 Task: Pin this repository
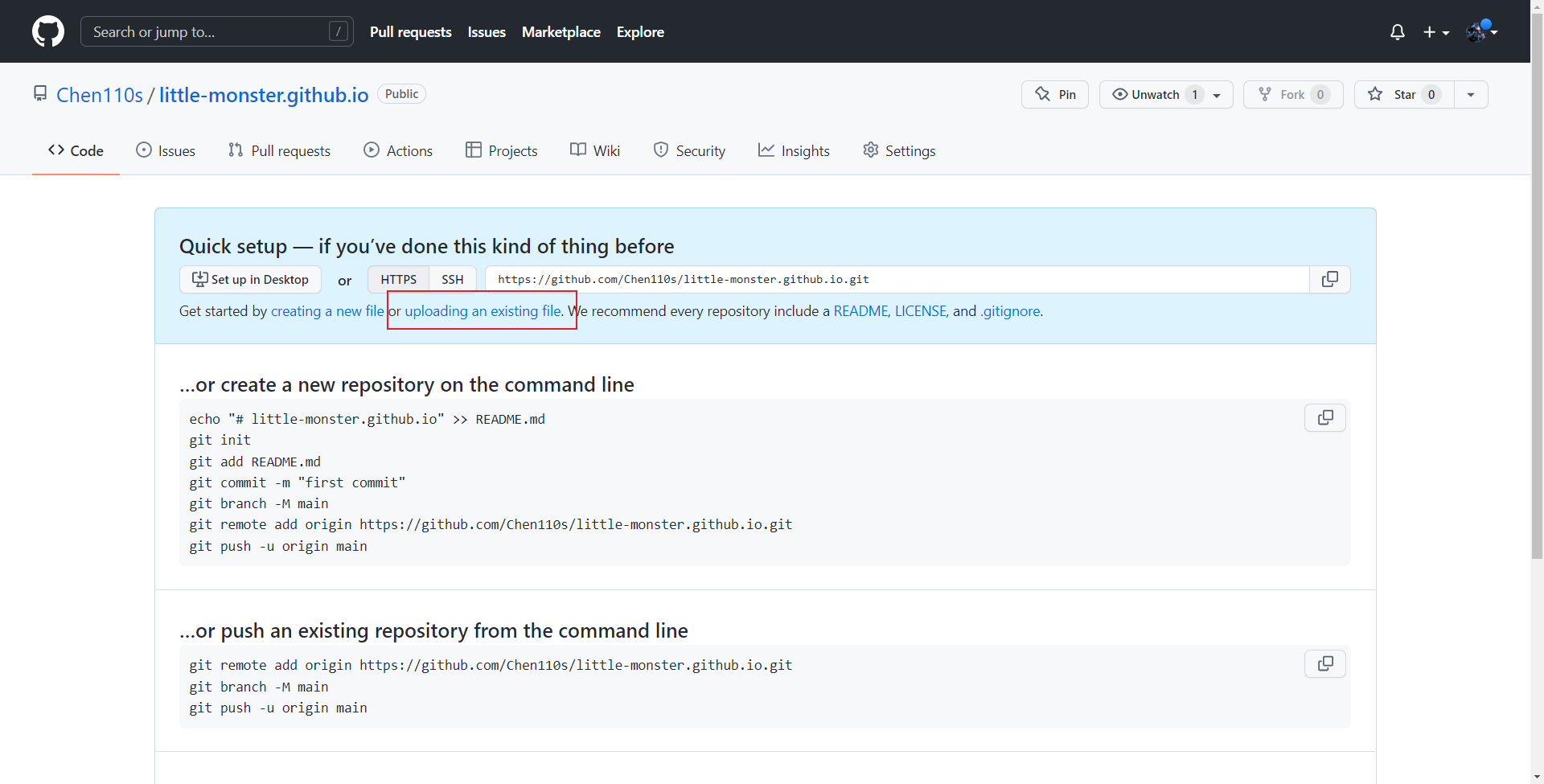[x=1055, y=94]
